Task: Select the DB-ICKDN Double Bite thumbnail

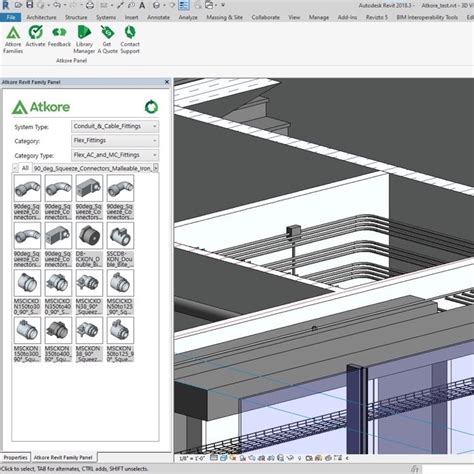Action: pyautogui.click(x=89, y=245)
